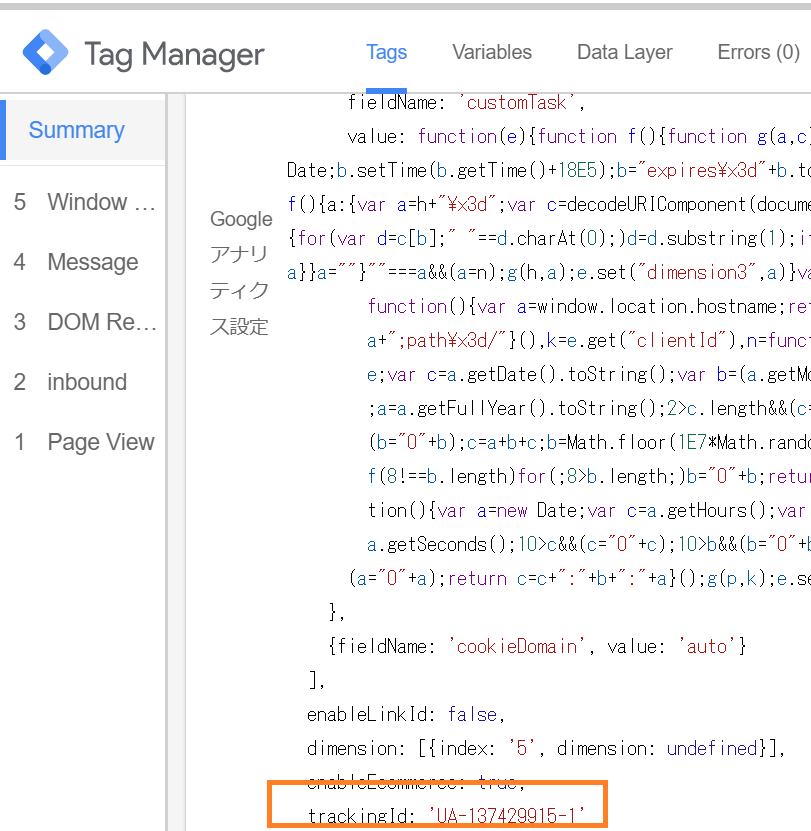Click the value function(e) code line

click(580, 136)
